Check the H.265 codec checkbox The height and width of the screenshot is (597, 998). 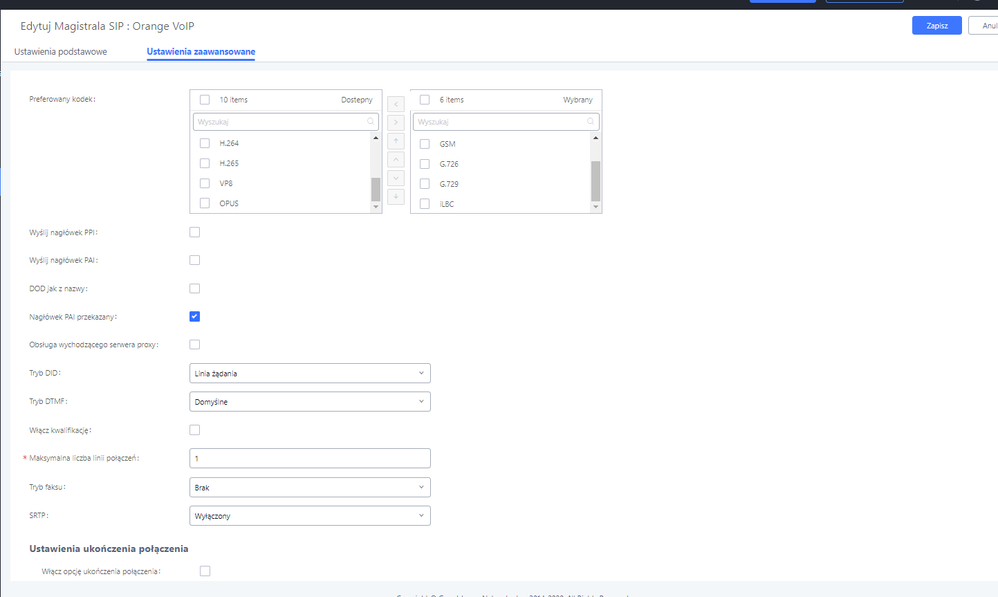(x=205, y=164)
